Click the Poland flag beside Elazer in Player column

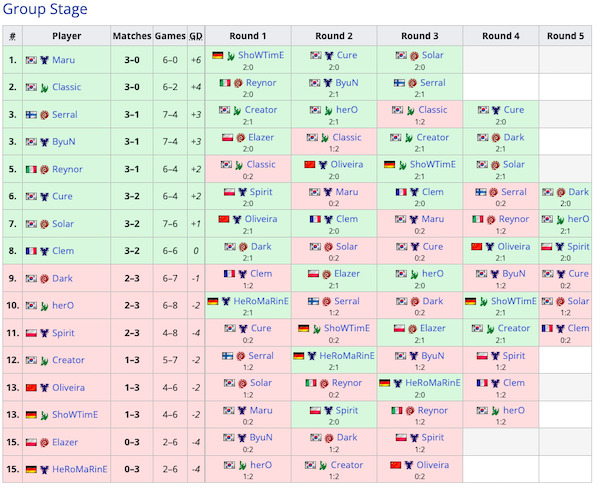tap(31, 442)
